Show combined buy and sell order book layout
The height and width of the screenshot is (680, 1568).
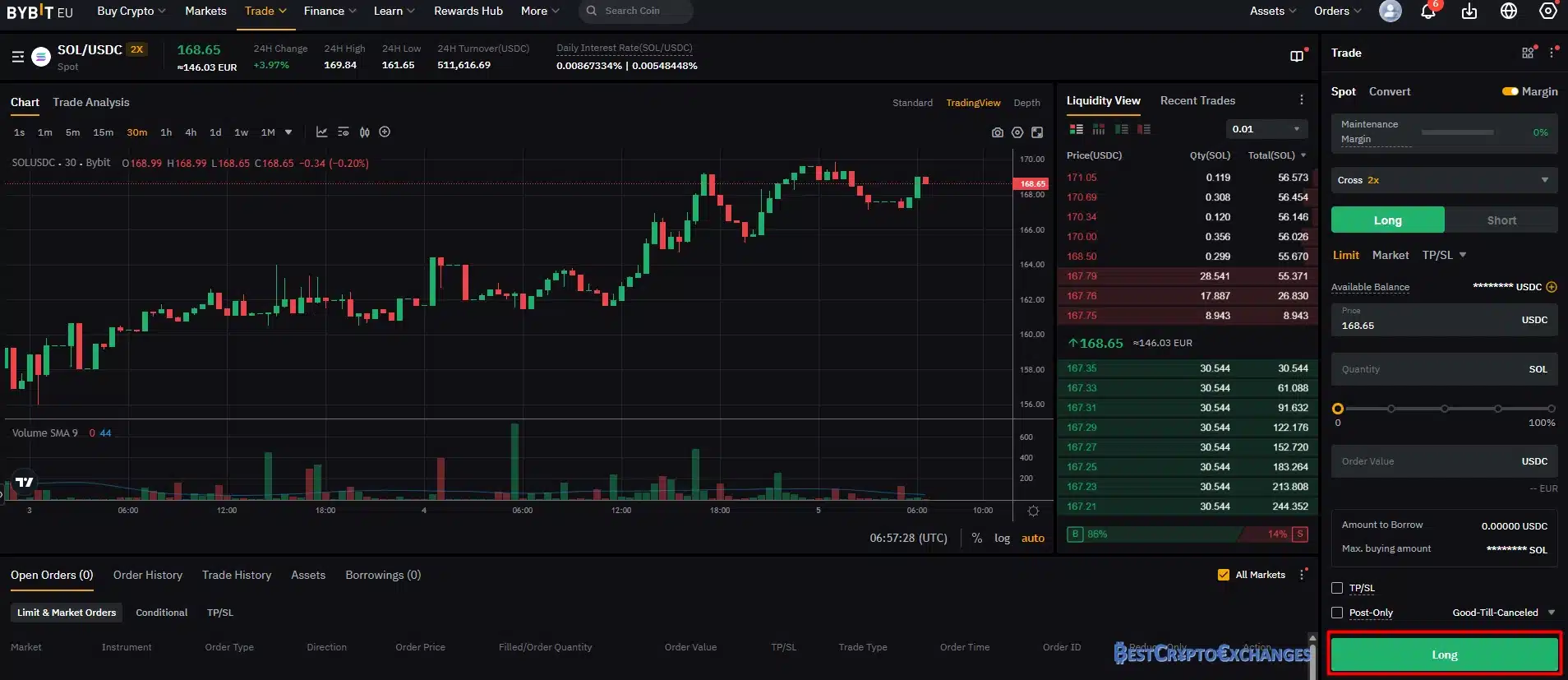click(1076, 129)
